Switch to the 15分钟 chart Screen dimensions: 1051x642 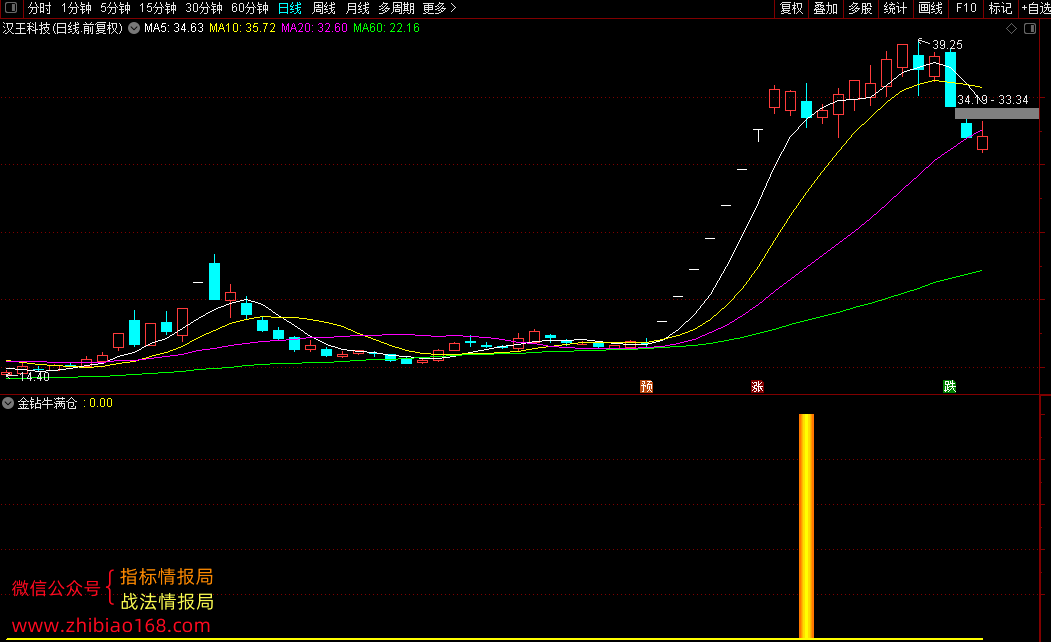coord(158,8)
